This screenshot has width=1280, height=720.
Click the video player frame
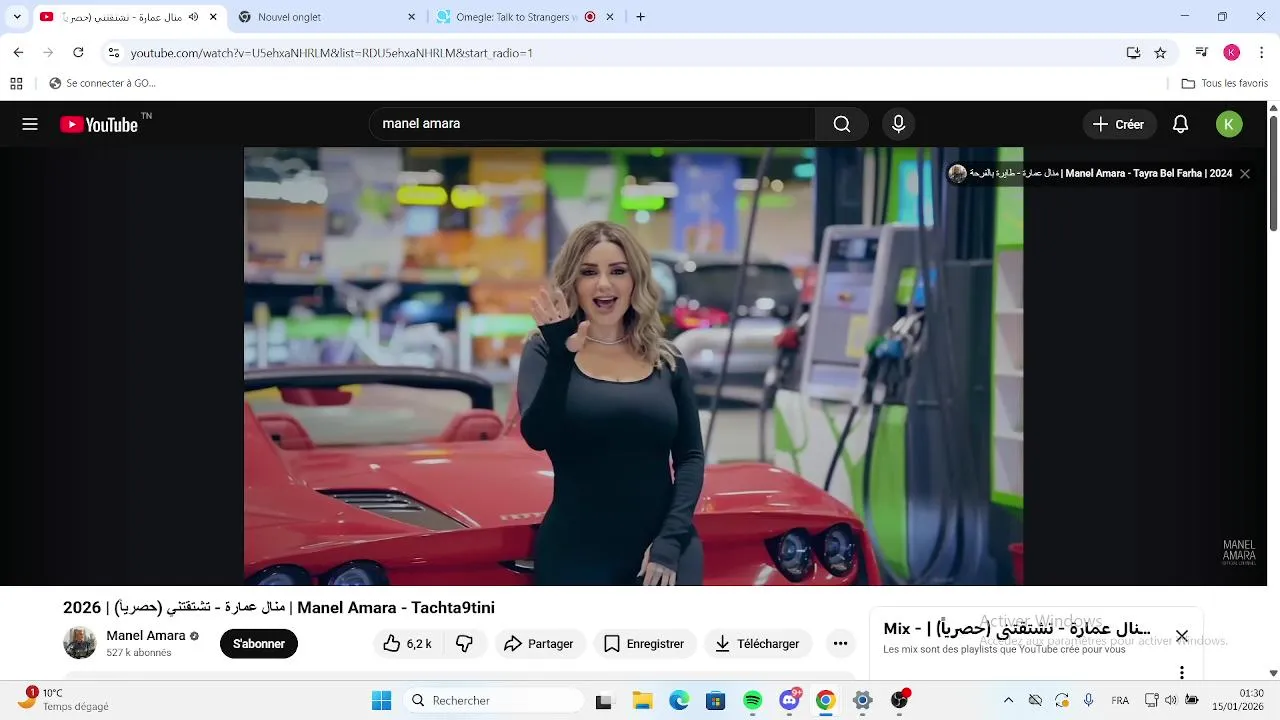633,366
